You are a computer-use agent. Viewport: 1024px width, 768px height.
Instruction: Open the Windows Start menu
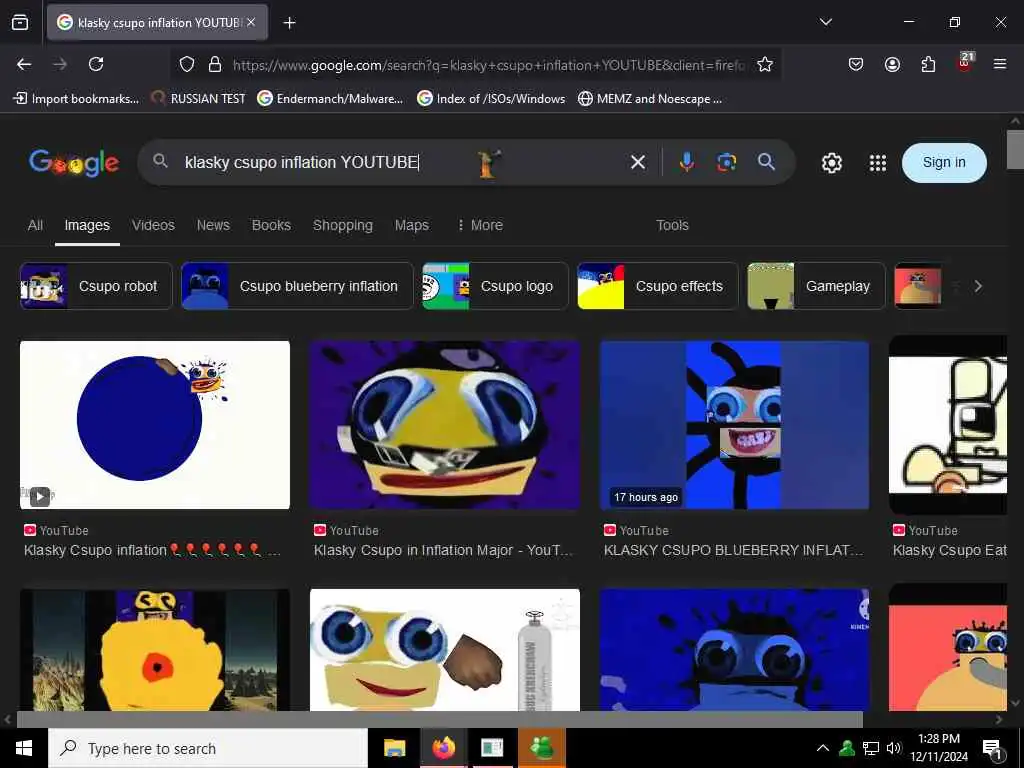coord(24,748)
